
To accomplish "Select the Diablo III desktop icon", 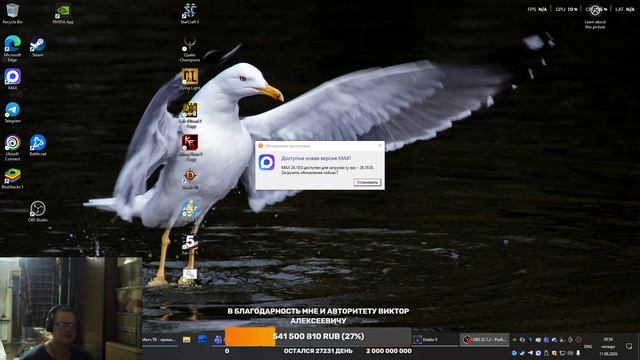I will click(190, 179).
